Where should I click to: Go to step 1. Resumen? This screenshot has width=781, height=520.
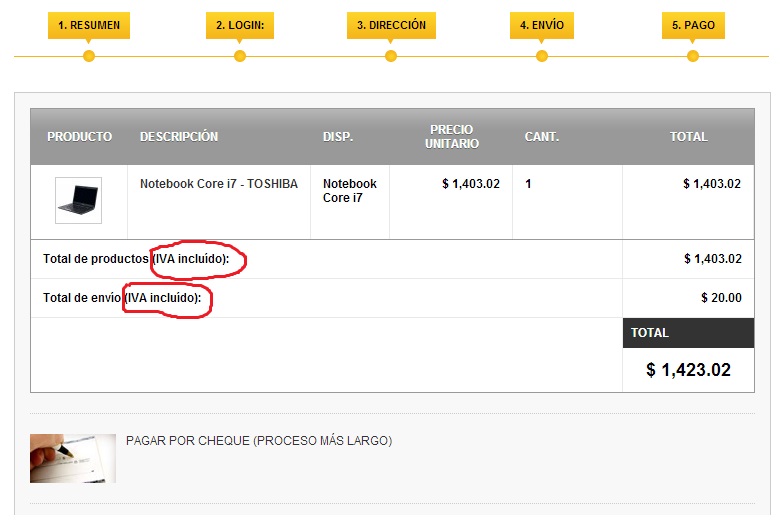click(x=89, y=25)
